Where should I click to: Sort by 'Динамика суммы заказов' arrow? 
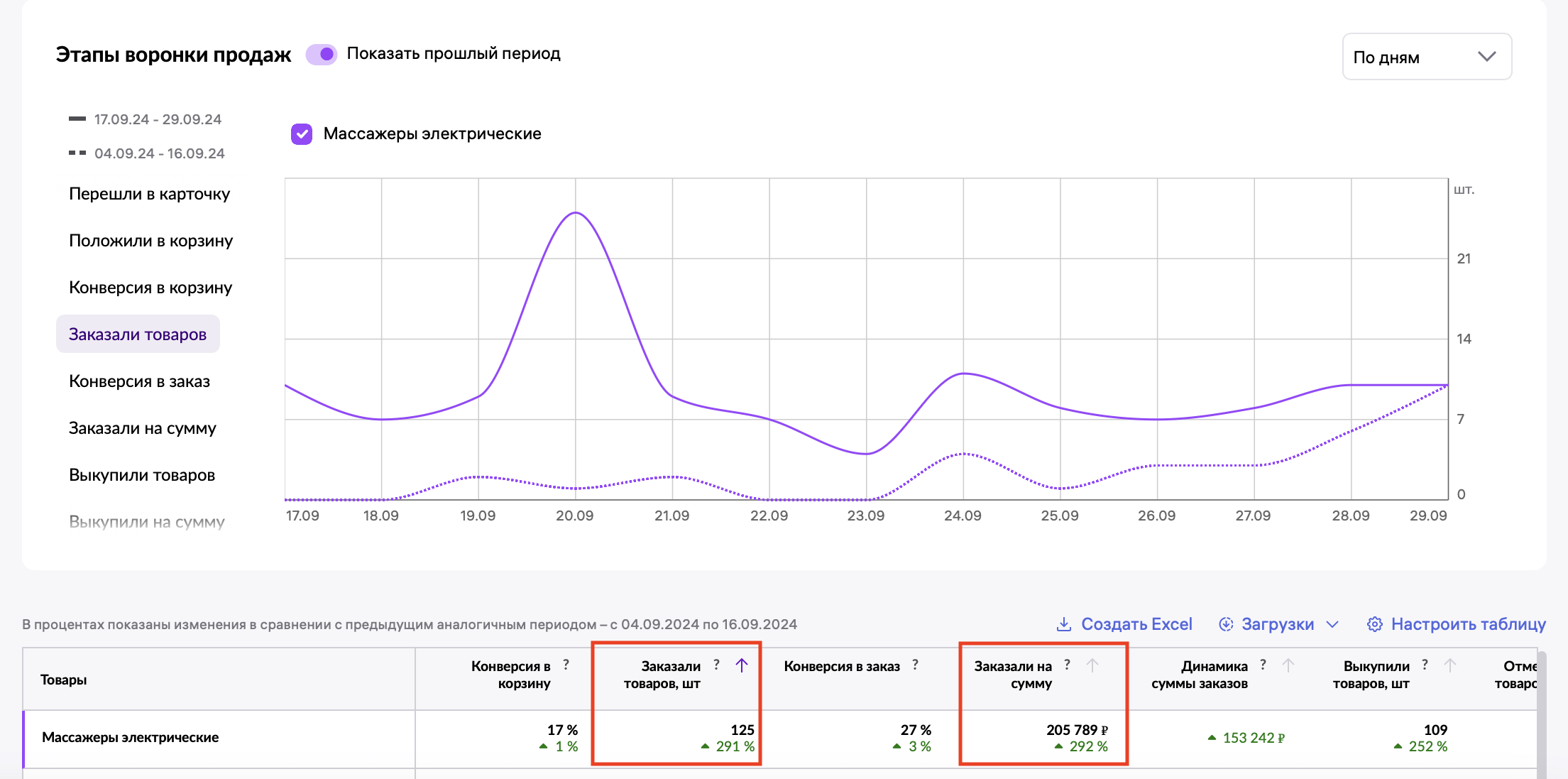(x=1288, y=665)
